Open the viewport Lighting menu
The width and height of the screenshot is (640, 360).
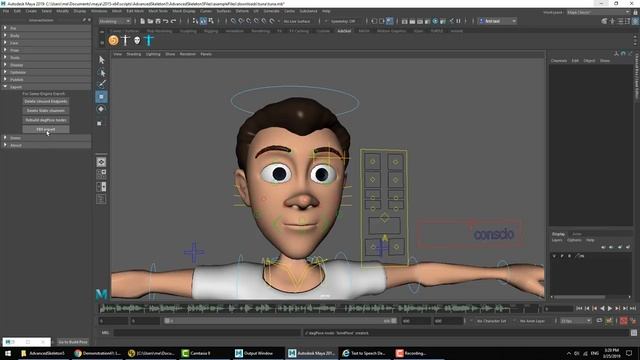[153, 54]
